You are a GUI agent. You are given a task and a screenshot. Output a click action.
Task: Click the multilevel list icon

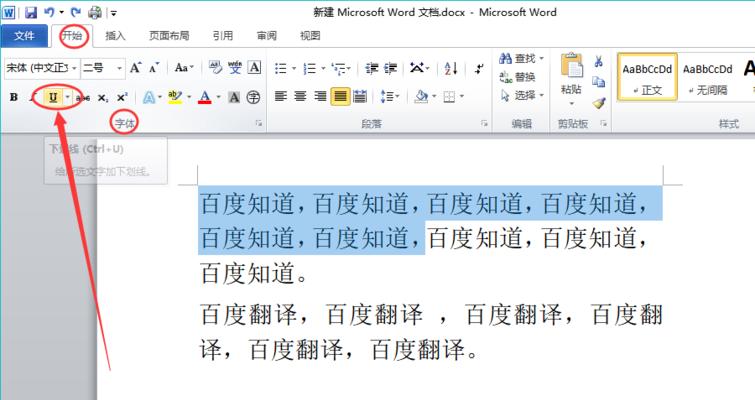(x=339, y=68)
